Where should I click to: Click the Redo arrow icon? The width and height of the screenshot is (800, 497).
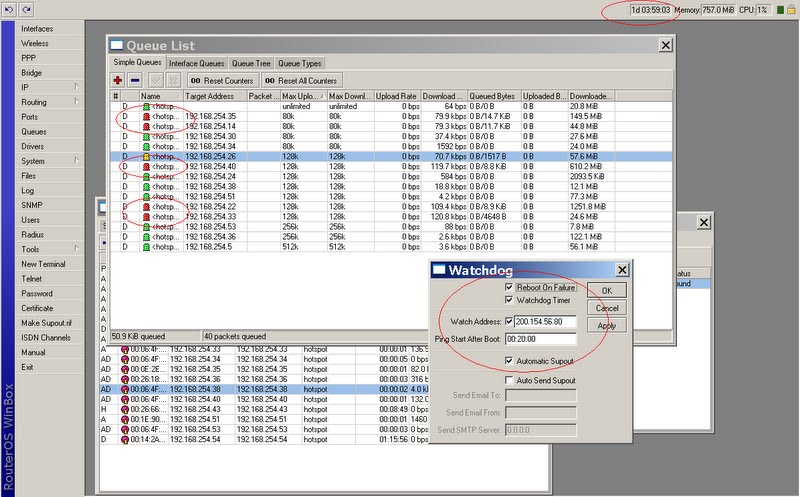(x=26, y=9)
